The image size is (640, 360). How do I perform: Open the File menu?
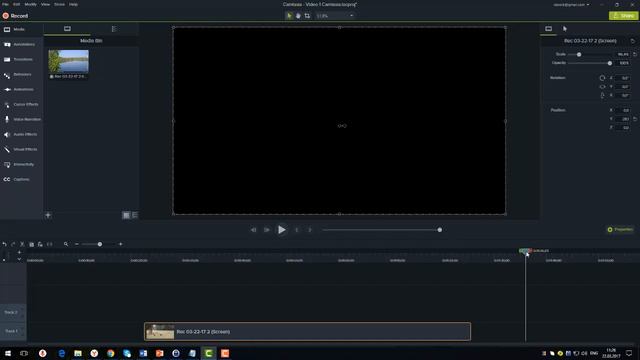pyautogui.click(x=5, y=4)
